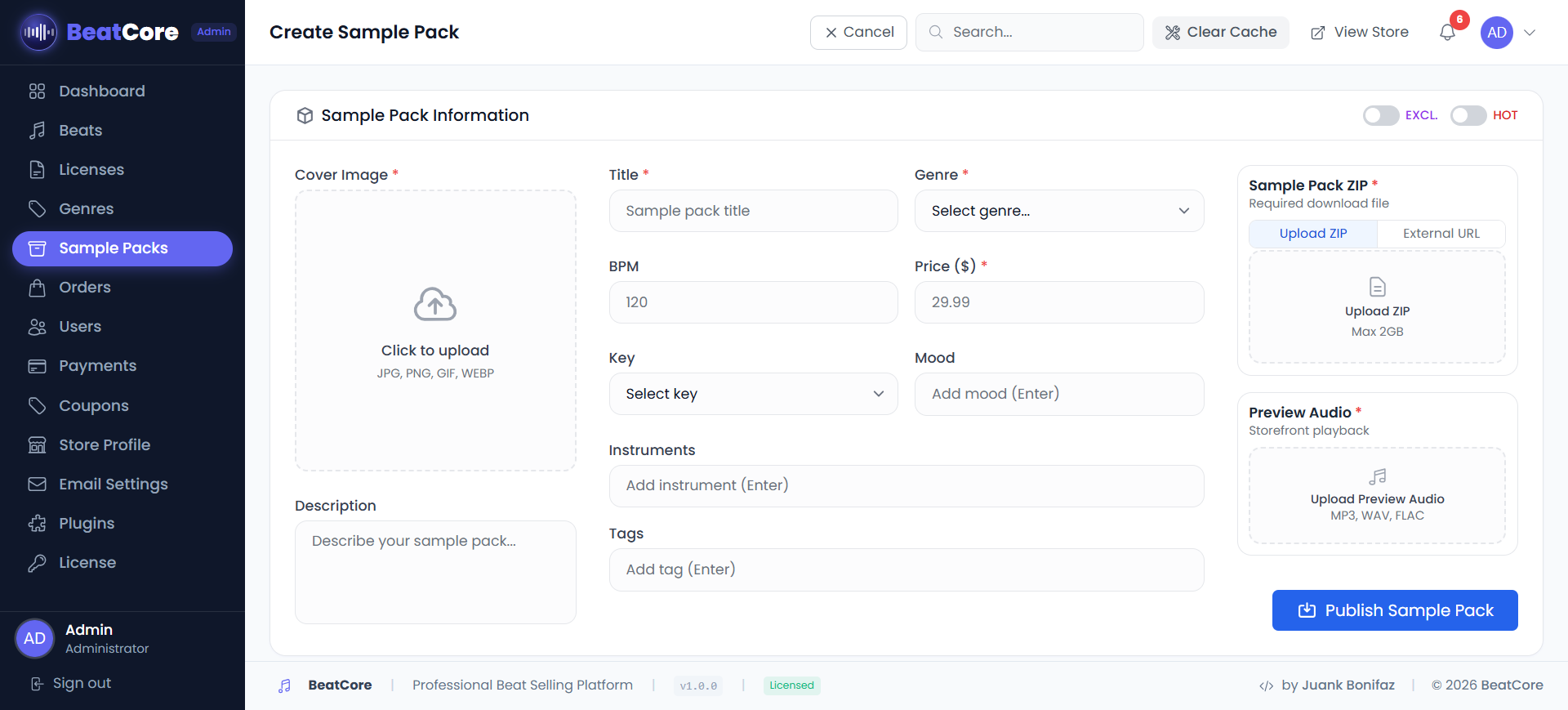Click the Licenses document icon
This screenshot has height=710, width=1568.
tap(37, 169)
